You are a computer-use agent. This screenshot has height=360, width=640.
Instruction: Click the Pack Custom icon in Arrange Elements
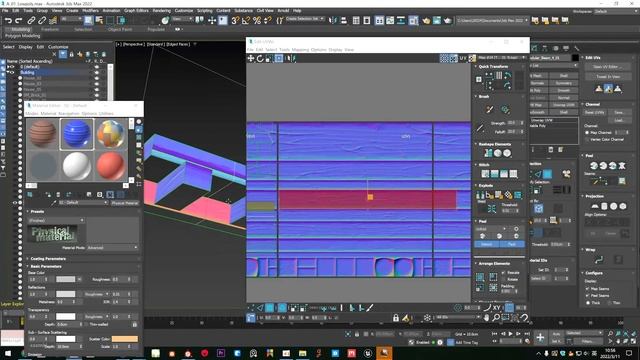[480, 277]
